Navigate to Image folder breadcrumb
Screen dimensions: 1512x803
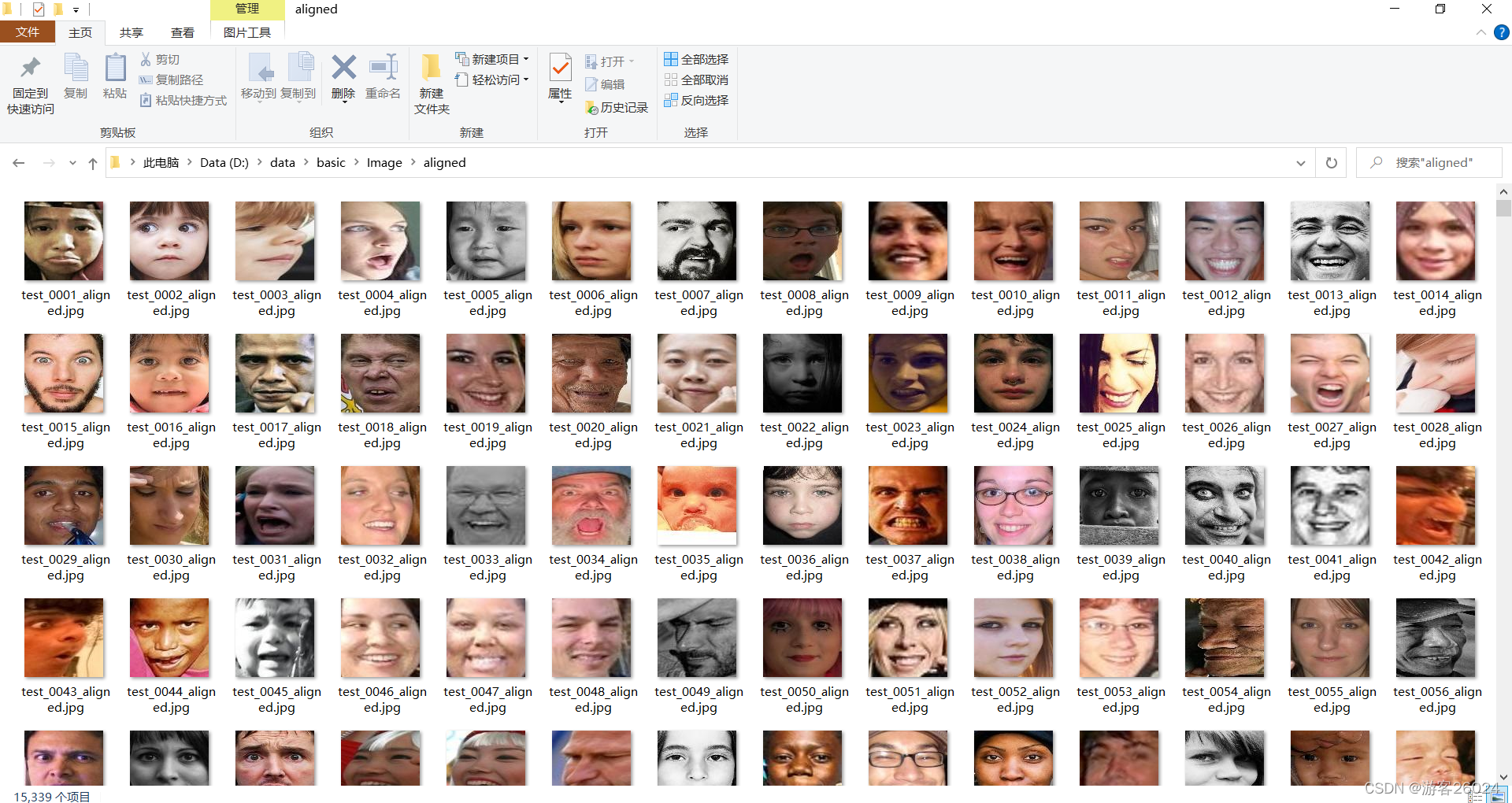click(384, 162)
